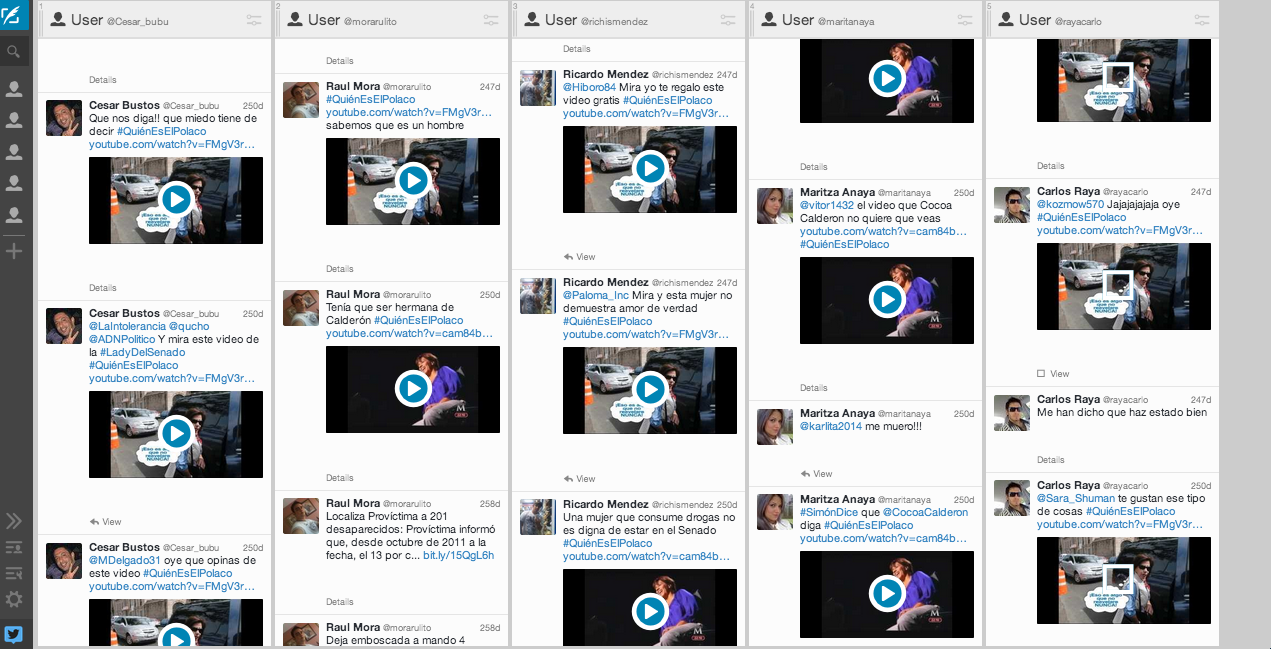Open the sidebar list icon below the Lists icon
The image size is (1271, 649).
14,573
